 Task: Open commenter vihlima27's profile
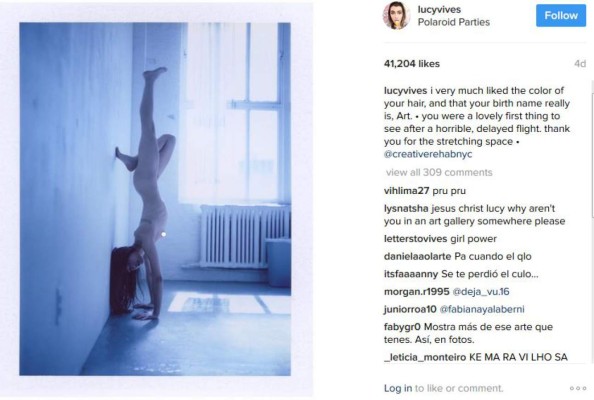[x=406, y=191]
